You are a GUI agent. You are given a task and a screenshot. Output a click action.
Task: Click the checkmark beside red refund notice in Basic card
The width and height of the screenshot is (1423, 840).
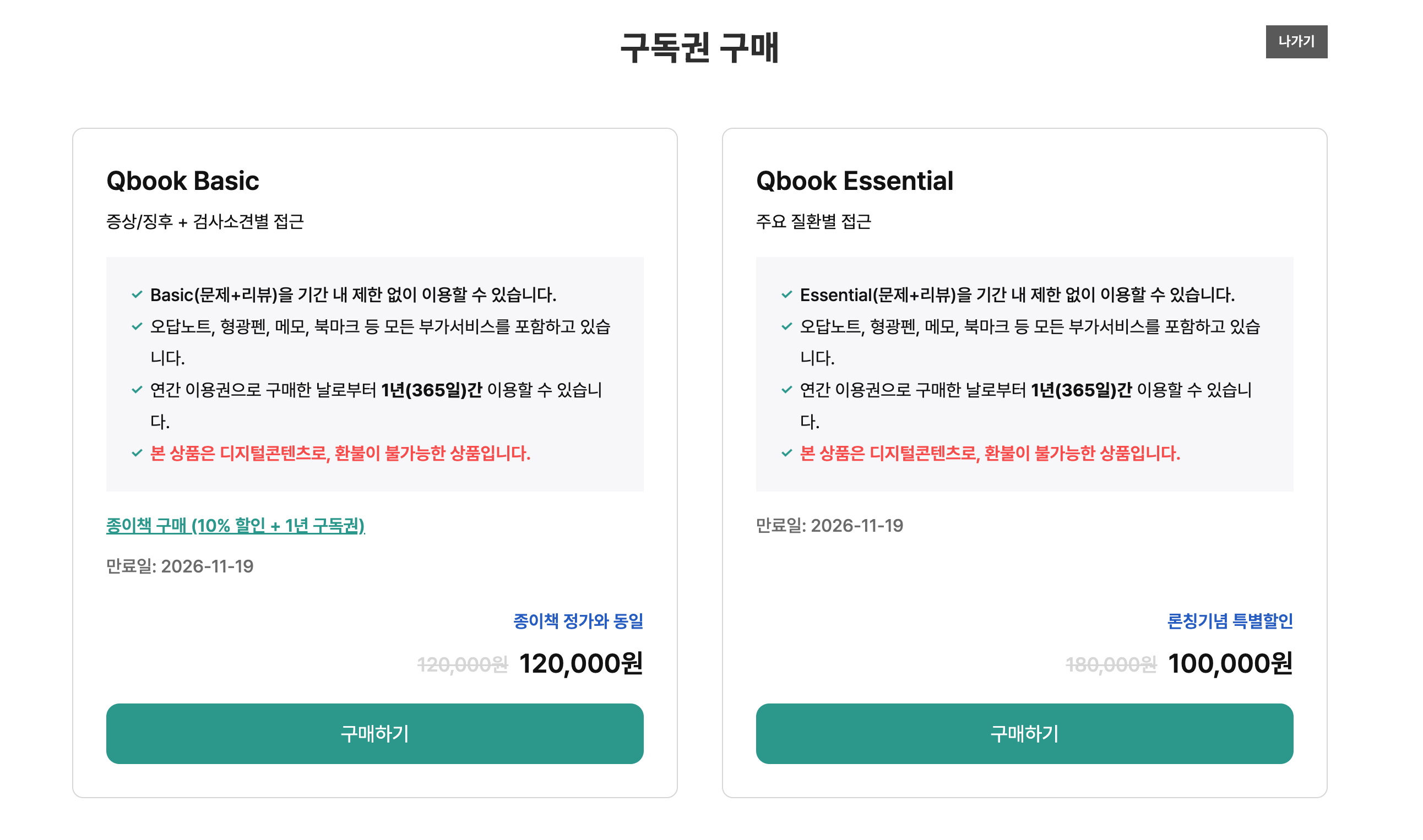[x=137, y=454]
